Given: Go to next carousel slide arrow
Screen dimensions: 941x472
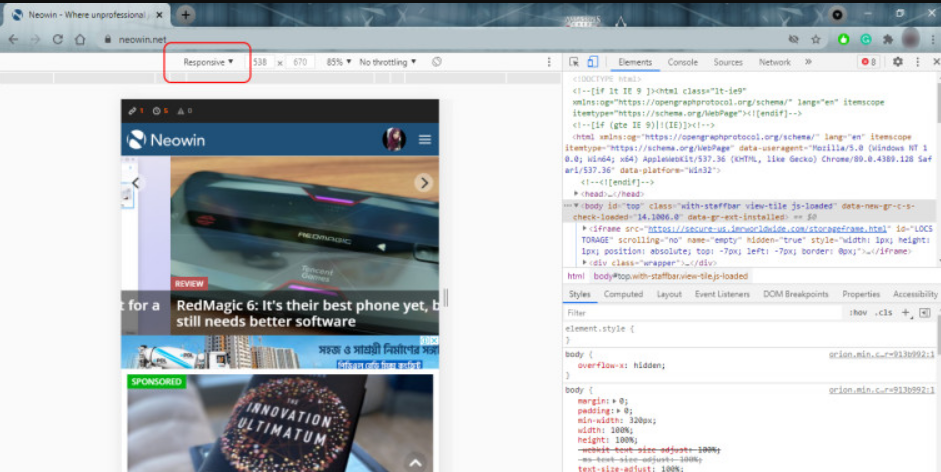Looking at the screenshot, I should 424,183.
